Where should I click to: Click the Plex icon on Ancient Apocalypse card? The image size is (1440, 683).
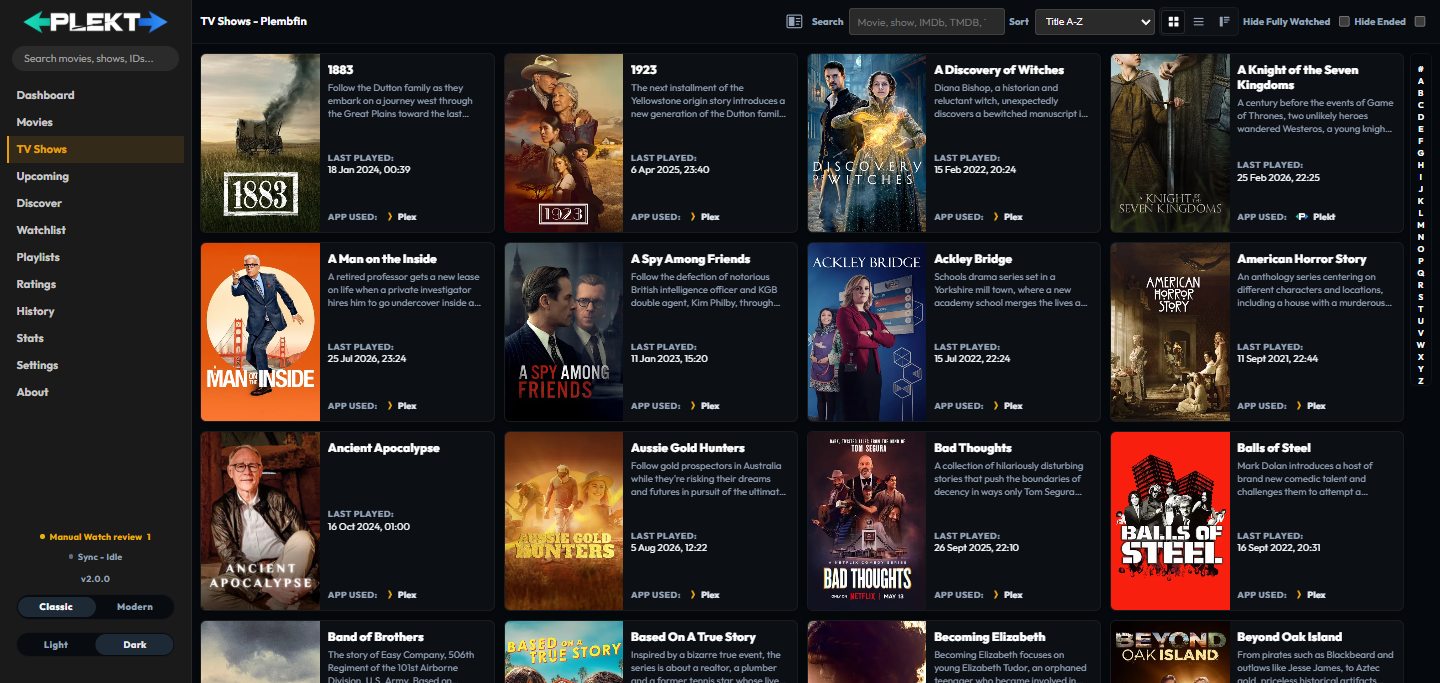tap(391, 595)
